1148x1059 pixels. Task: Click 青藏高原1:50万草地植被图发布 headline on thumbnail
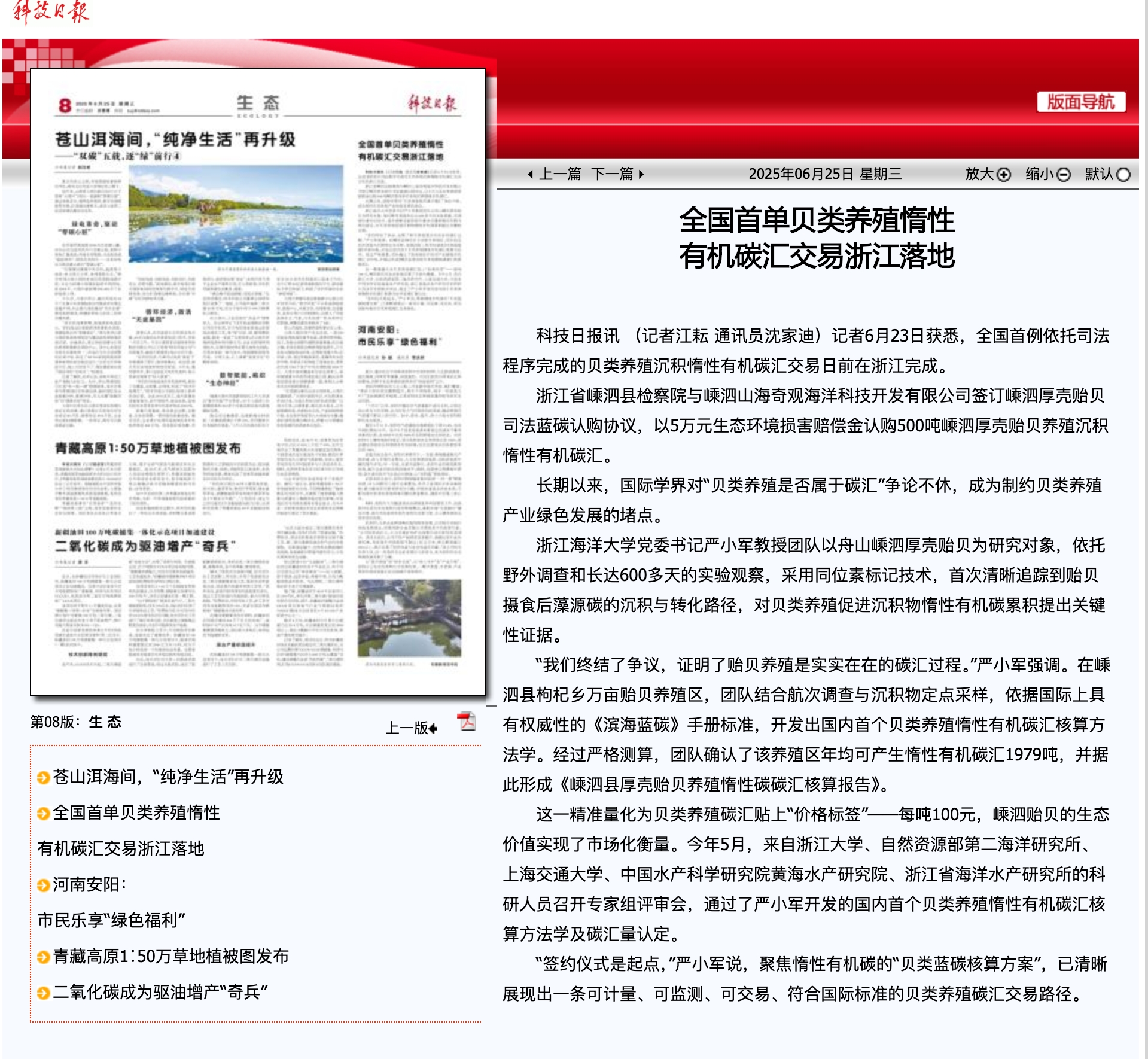148,448
